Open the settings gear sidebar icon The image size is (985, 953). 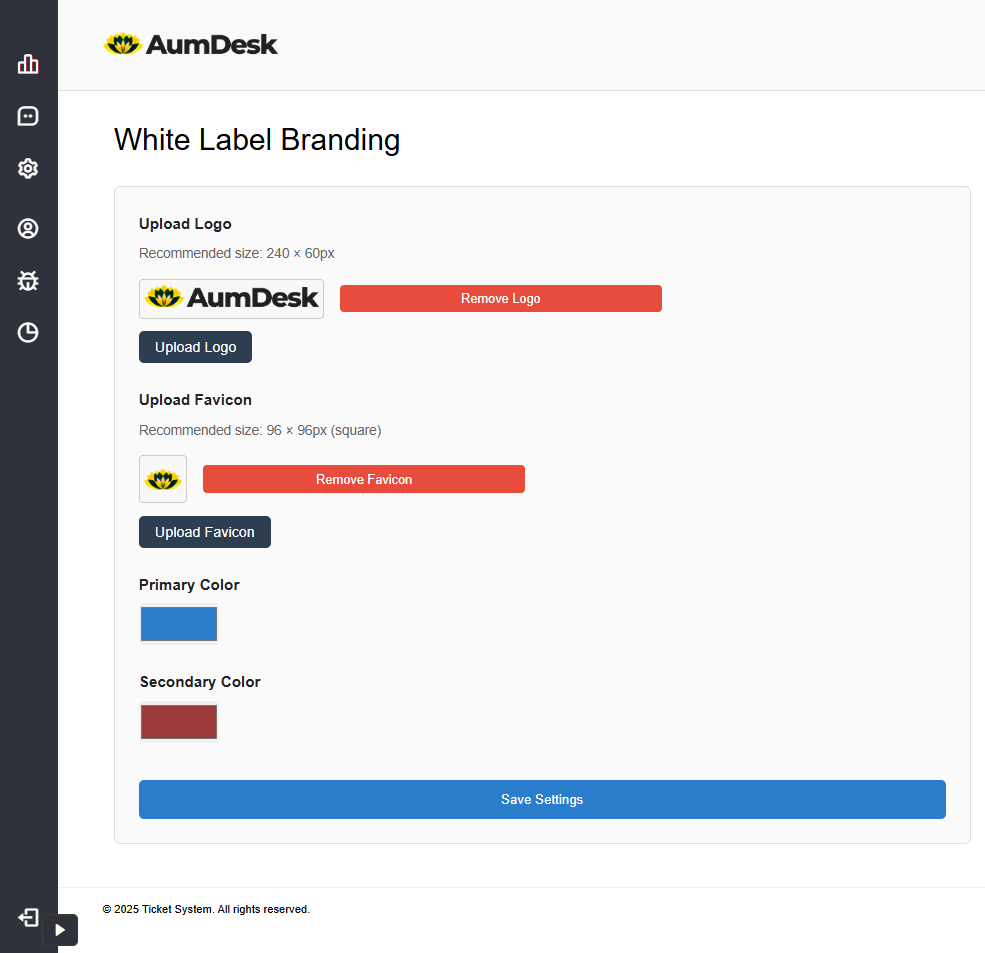tap(28, 168)
